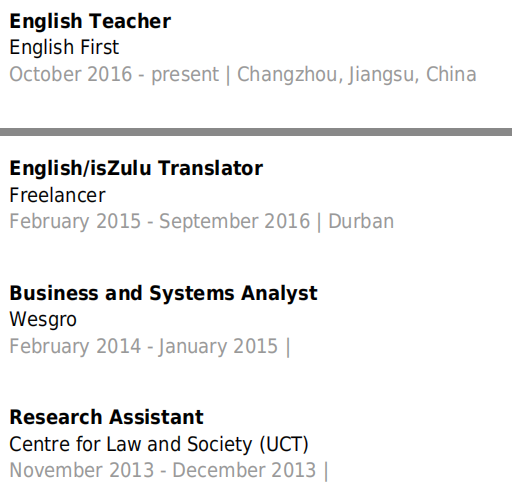Click the February 2014 - January 2015 dates
This screenshot has height=493, width=512.
coord(143,346)
